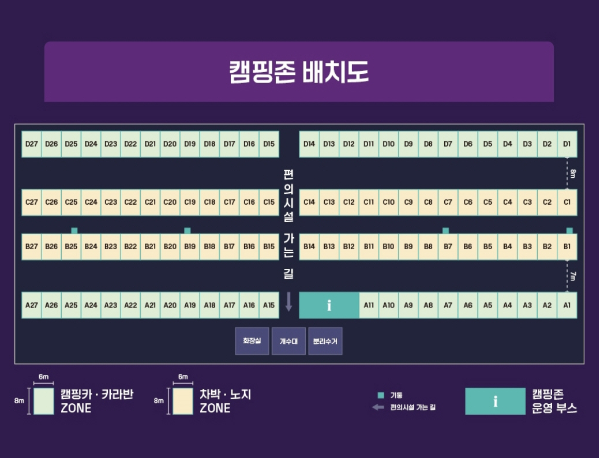600x458 pixels.
Task: Choose spot C15
Action: (269, 202)
